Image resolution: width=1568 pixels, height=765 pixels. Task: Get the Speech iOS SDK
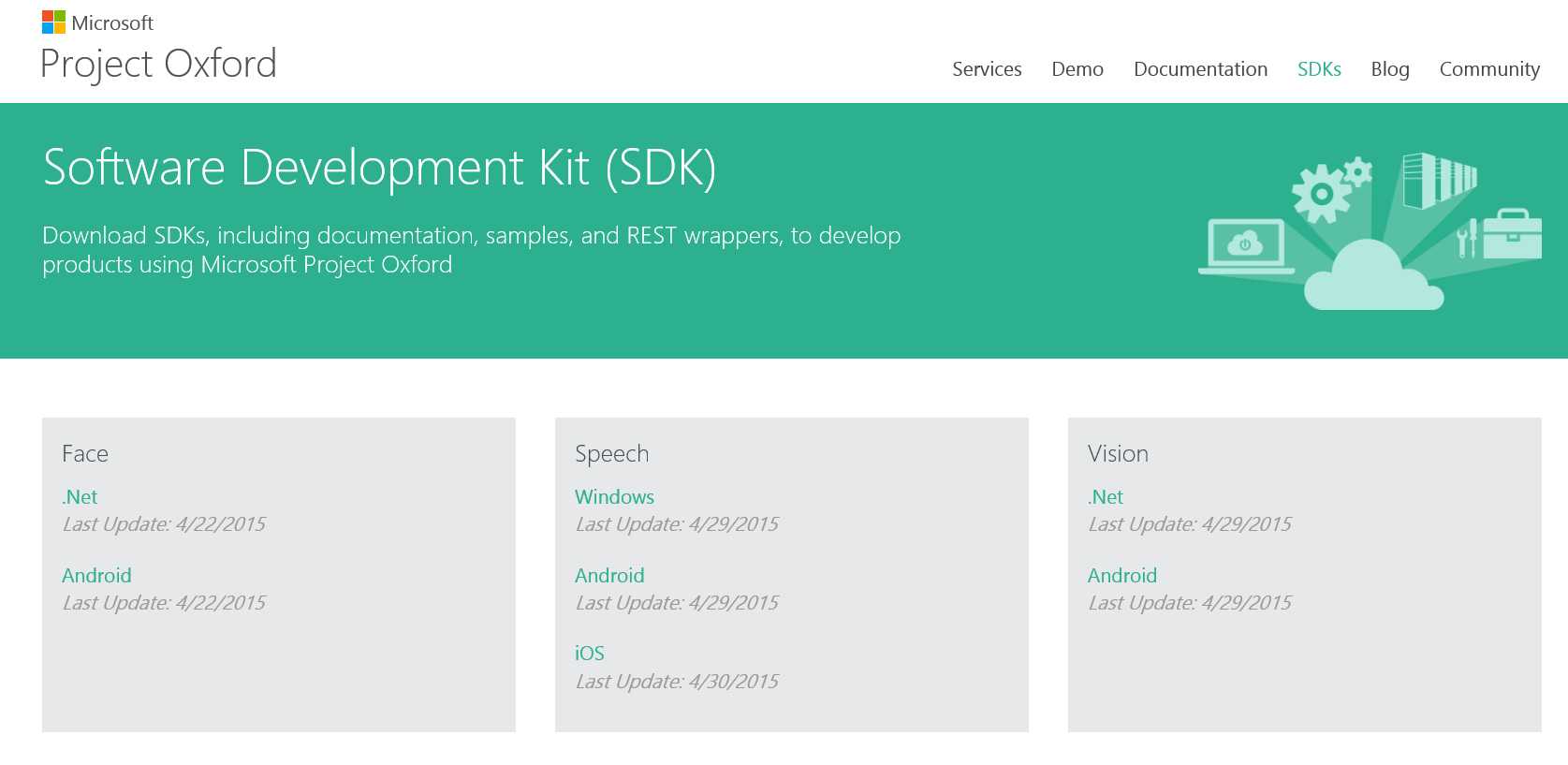tap(590, 654)
